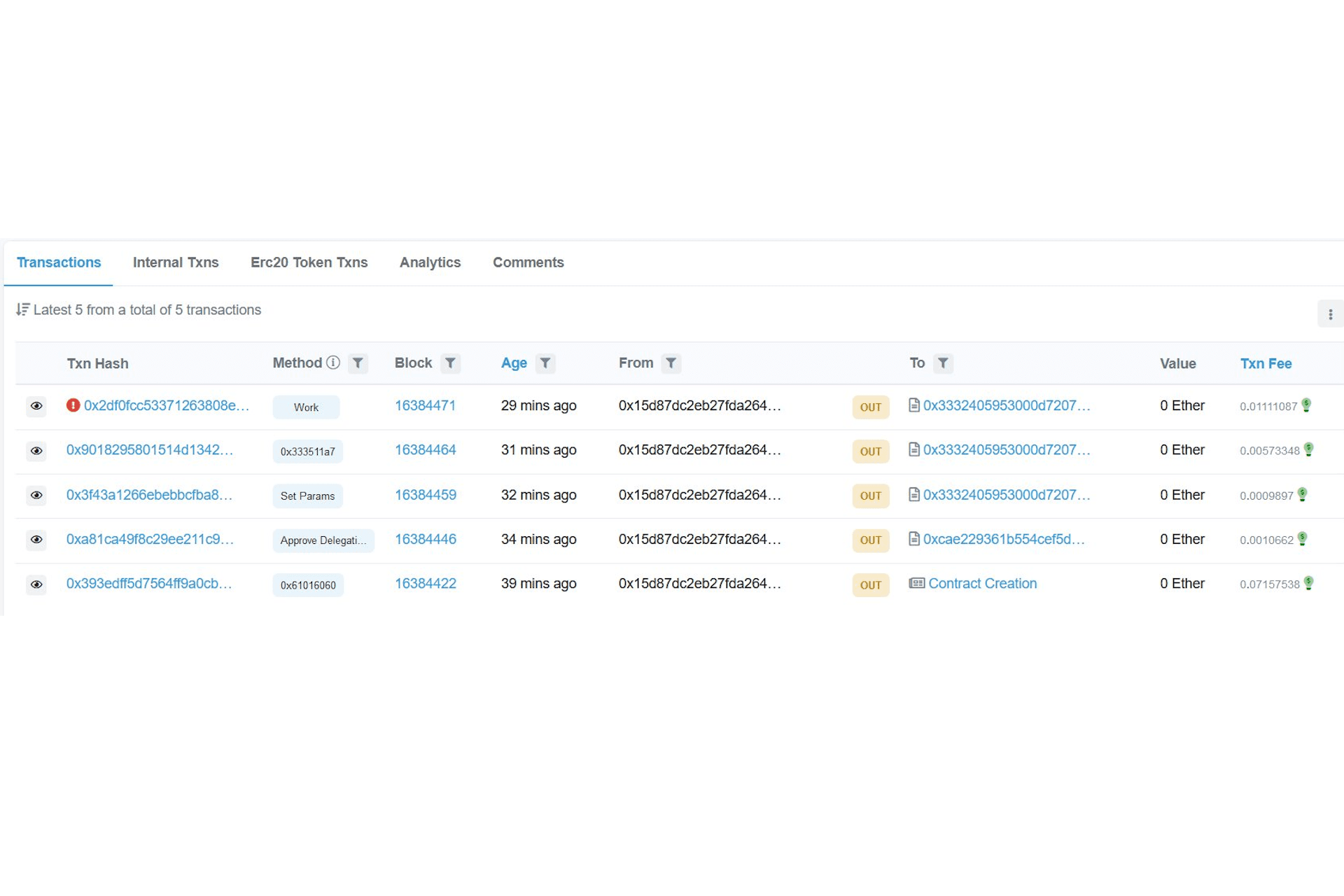
Task: Toggle eye preview for transaction 0x2df0fcc5
Action: pyautogui.click(x=36, y=406)
